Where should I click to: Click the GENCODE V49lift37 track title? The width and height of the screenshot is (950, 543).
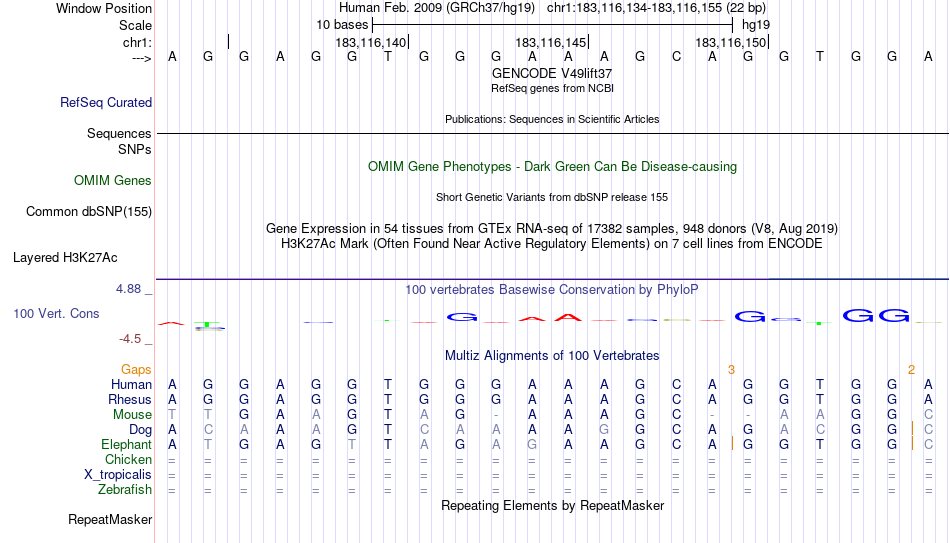coord(552,73)
